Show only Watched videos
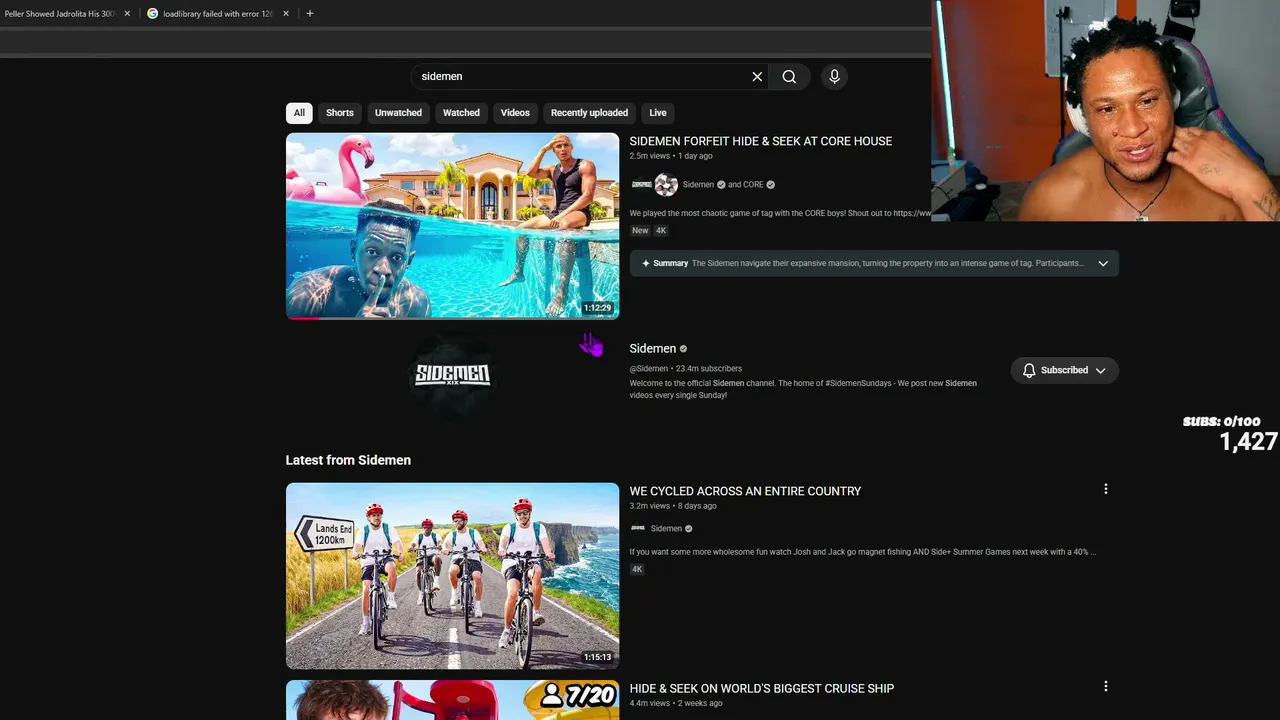This screenshot has width=1280, height=720. click(461, 113)
